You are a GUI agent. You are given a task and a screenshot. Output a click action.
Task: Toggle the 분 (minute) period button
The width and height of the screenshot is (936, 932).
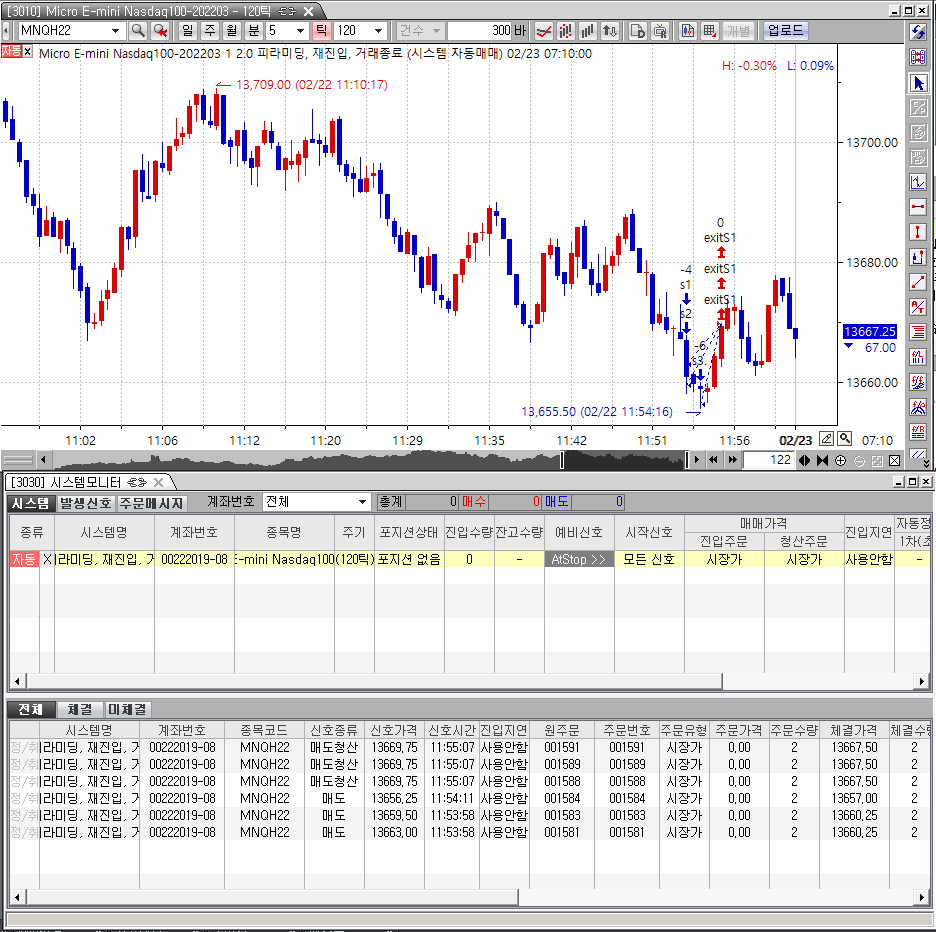(x=254, y=31)
